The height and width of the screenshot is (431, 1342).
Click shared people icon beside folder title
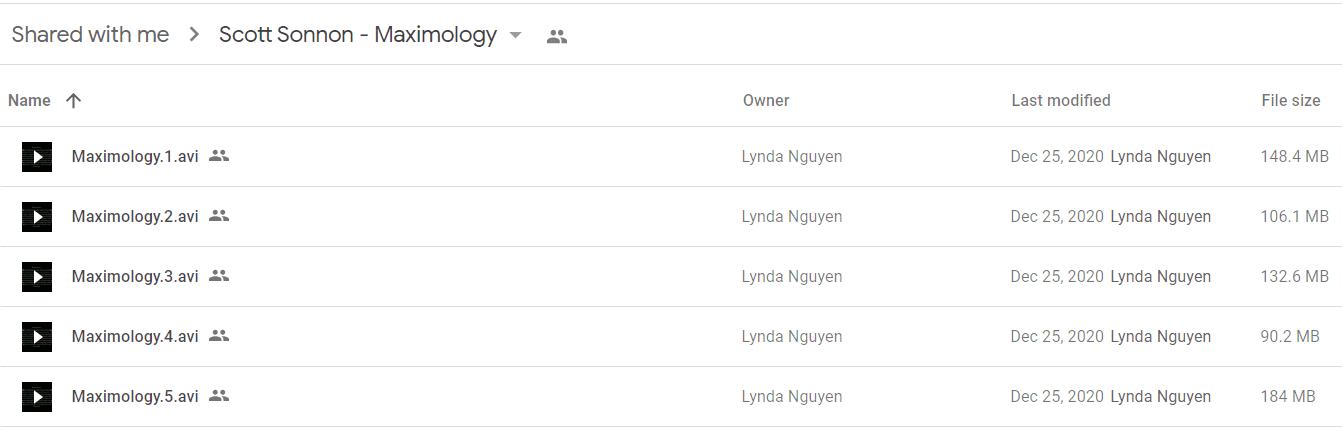coord(557,36)
